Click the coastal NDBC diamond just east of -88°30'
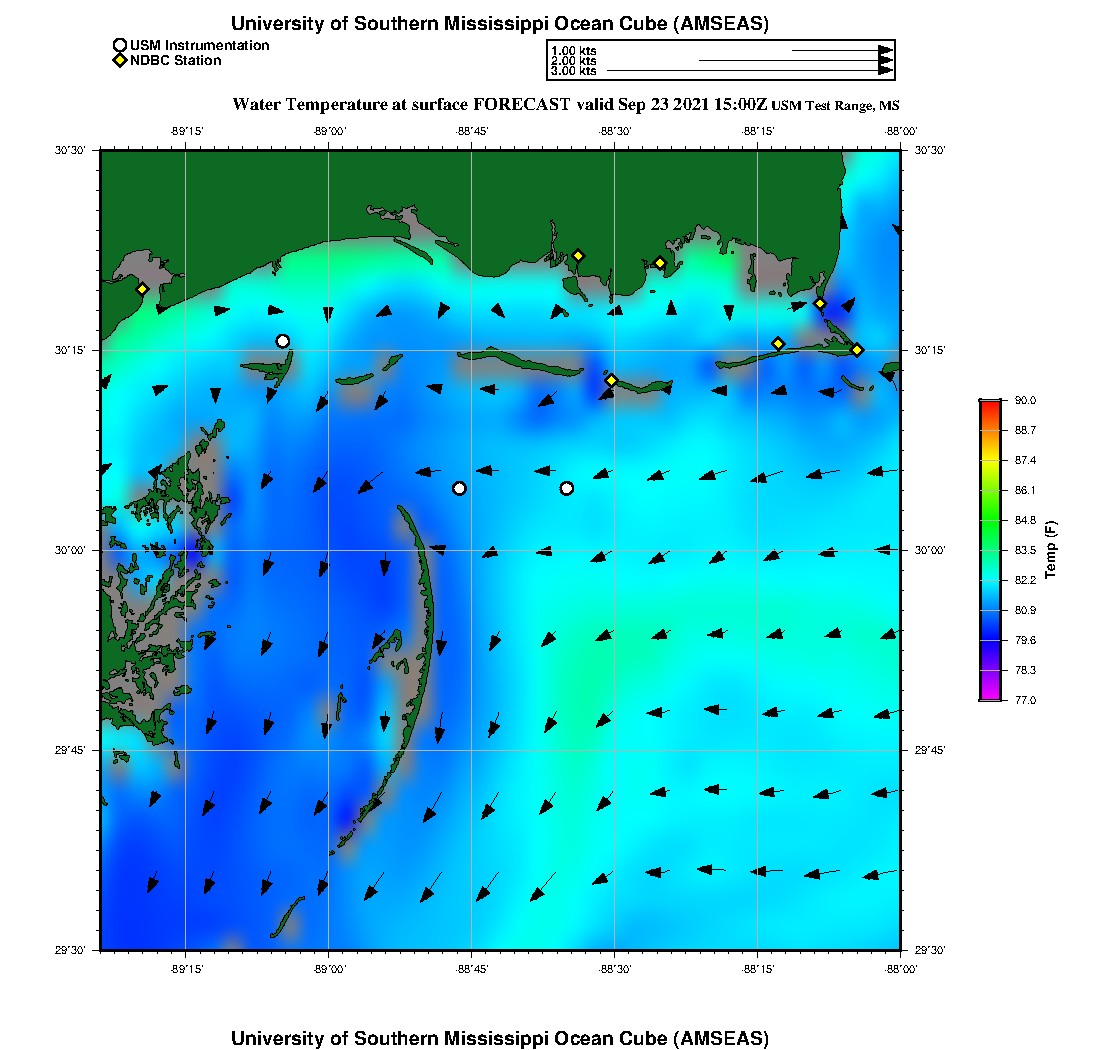Viewport: 1100px width, 1050px height. point(659,264)
